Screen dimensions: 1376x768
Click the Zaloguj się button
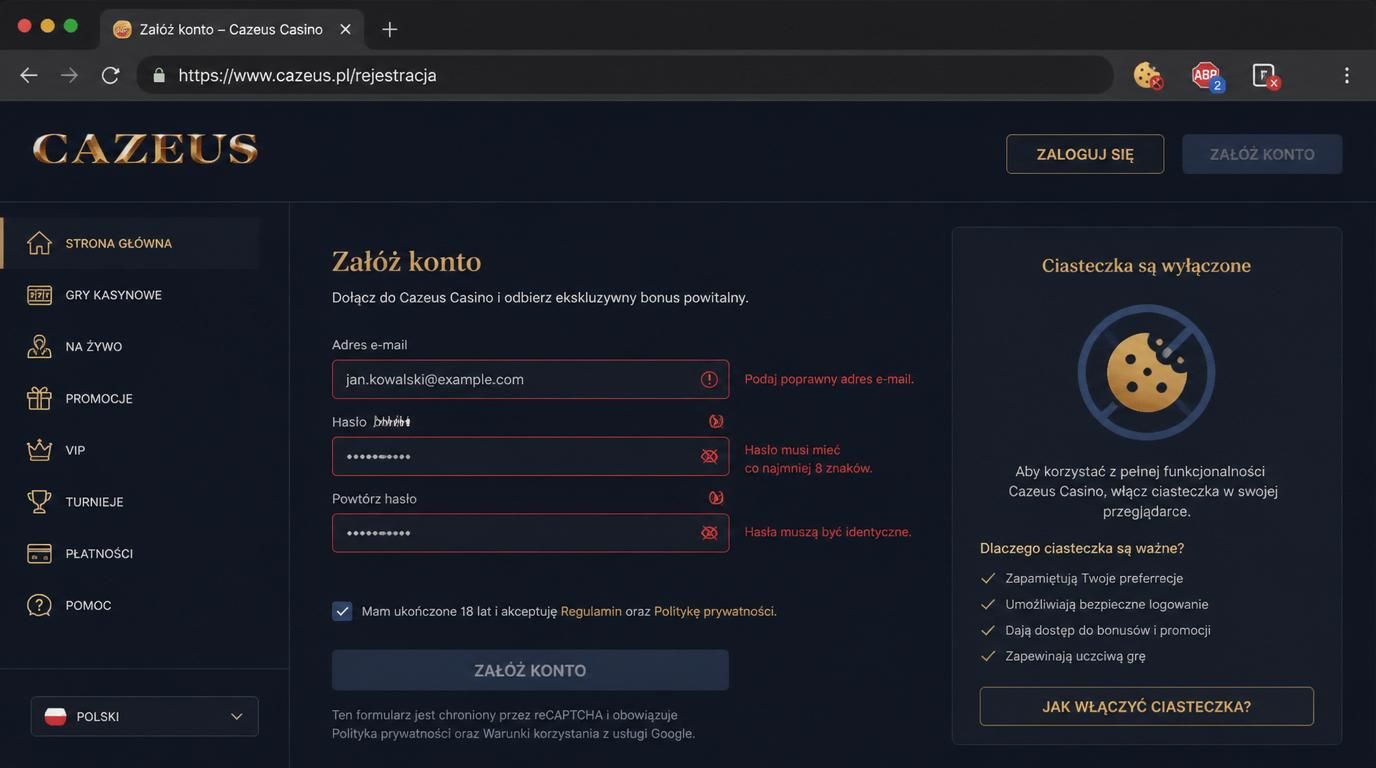click(x=1085, y=154)
